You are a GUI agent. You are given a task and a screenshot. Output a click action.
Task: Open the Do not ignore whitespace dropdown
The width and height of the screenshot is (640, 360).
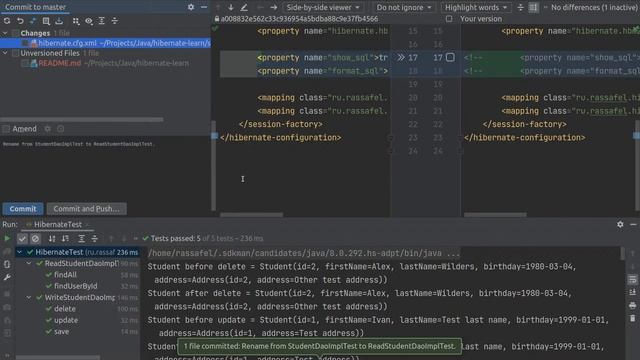(403, 7)
